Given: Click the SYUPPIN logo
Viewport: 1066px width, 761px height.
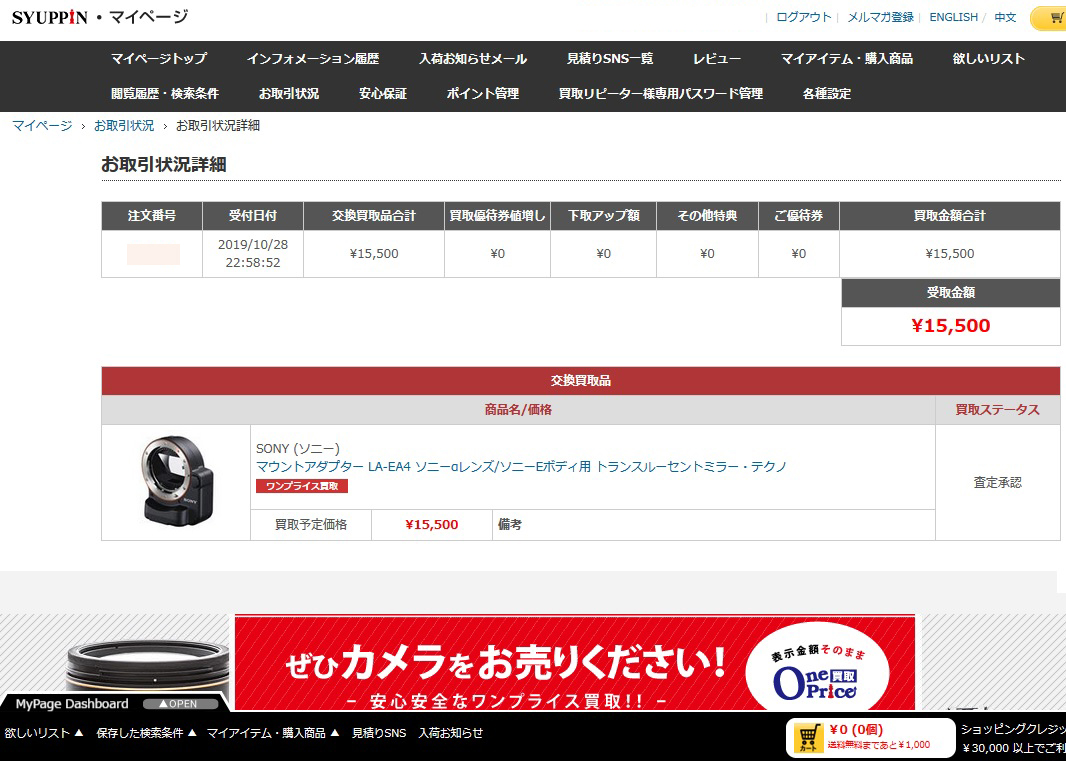Looking at the screenshot, I should point(50,17).
